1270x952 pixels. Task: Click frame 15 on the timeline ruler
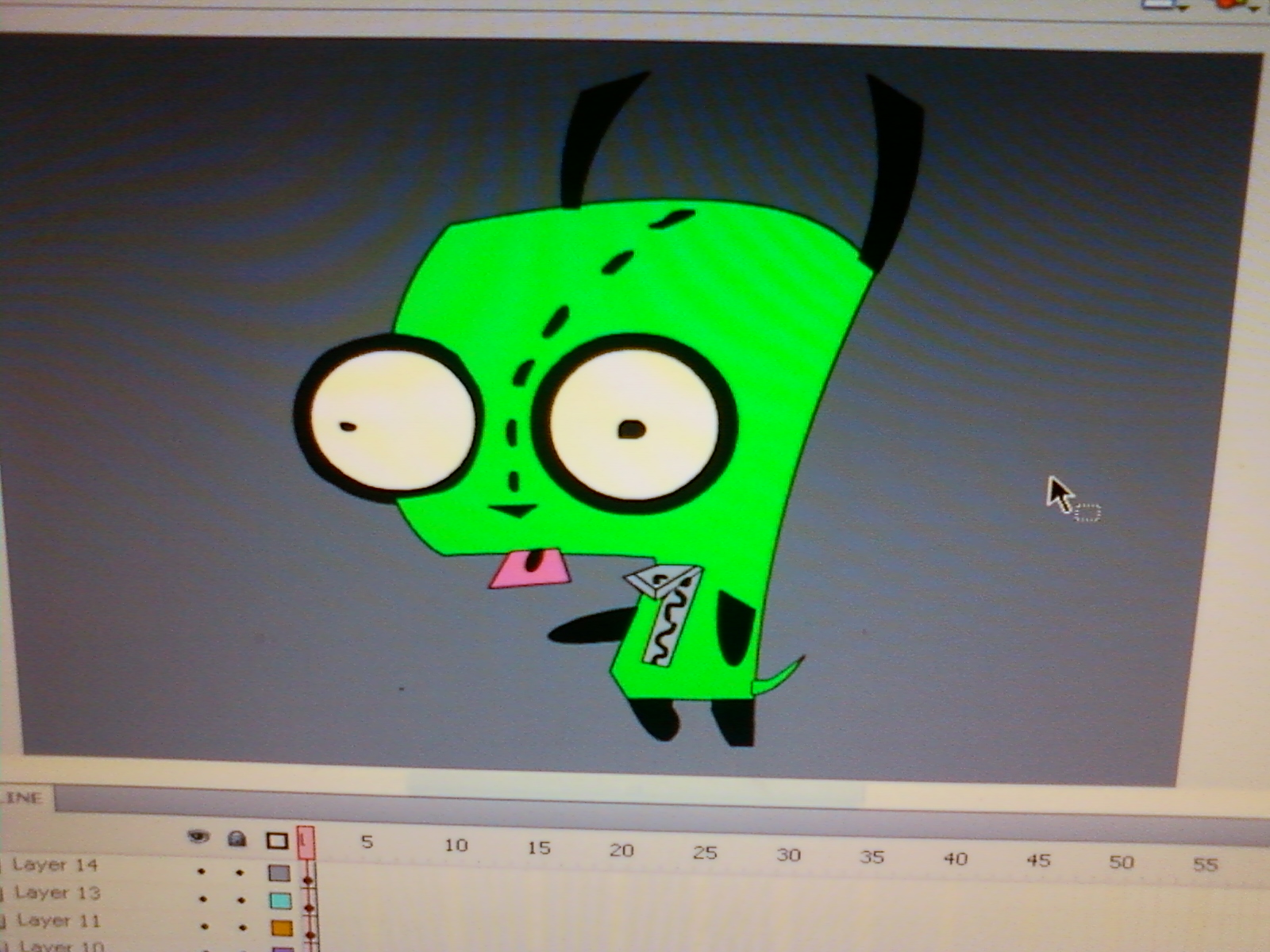[x=539, y=848]
